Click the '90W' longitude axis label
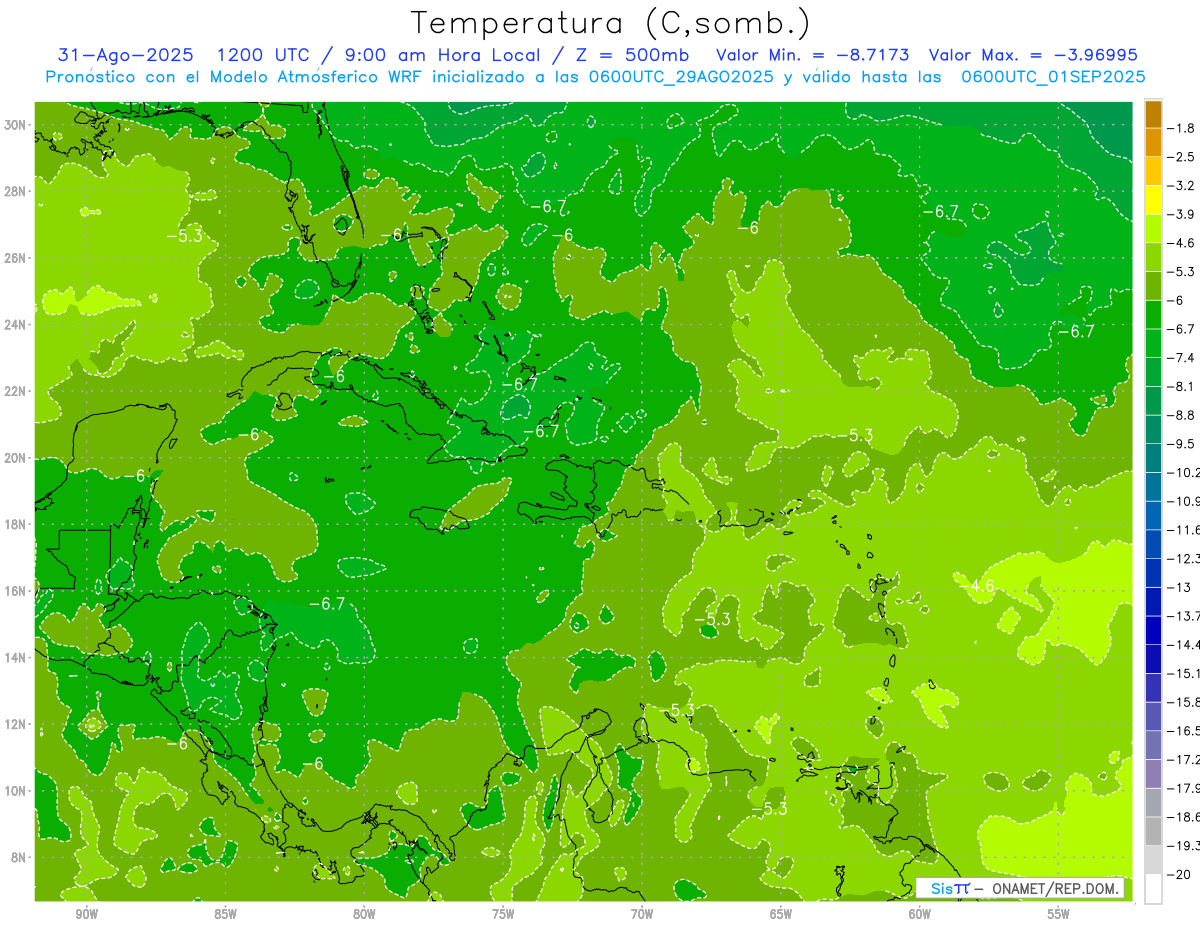The image size is (1200, 927). coord(86,914)
